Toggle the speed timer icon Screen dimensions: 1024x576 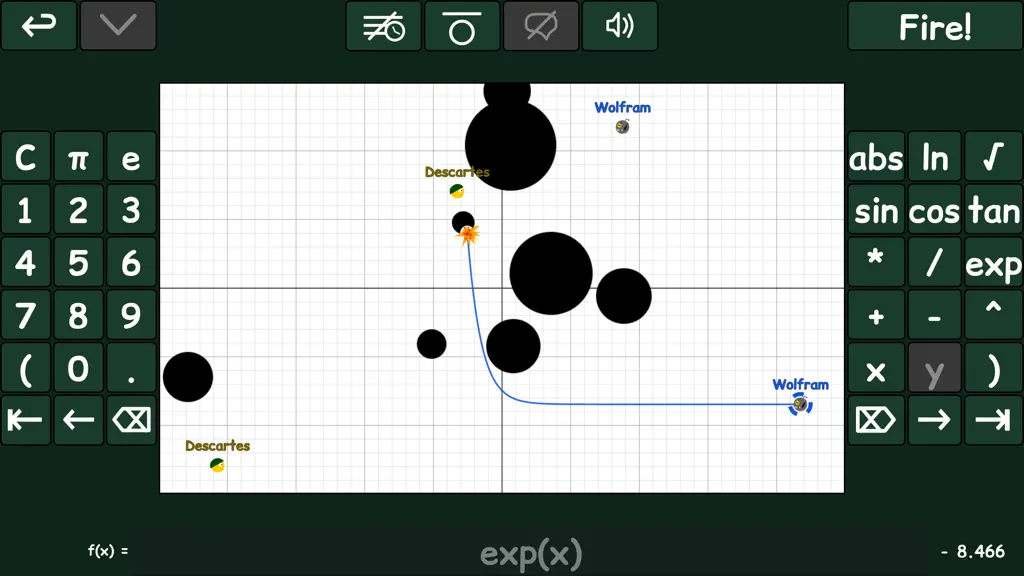pos(383,26)
